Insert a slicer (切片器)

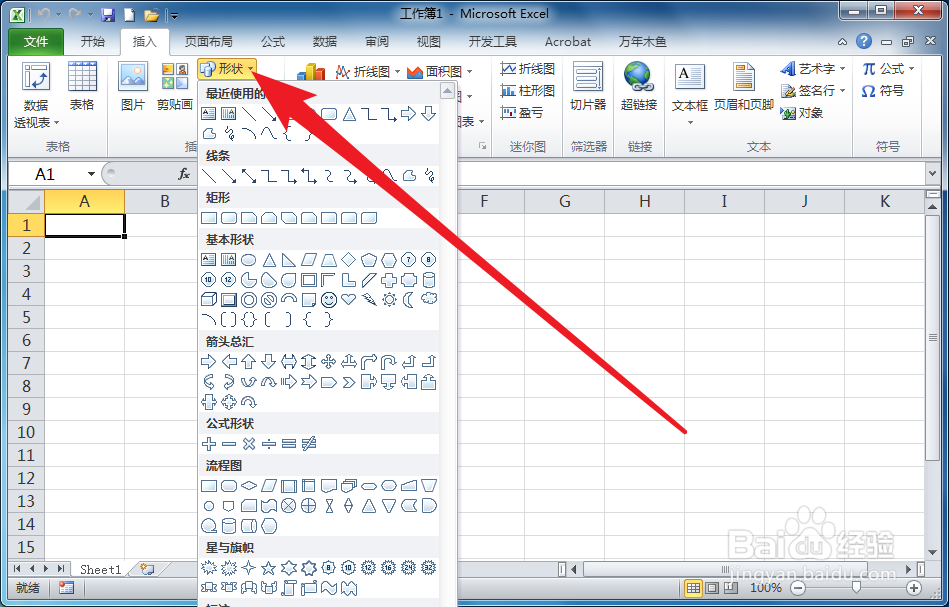588,86
